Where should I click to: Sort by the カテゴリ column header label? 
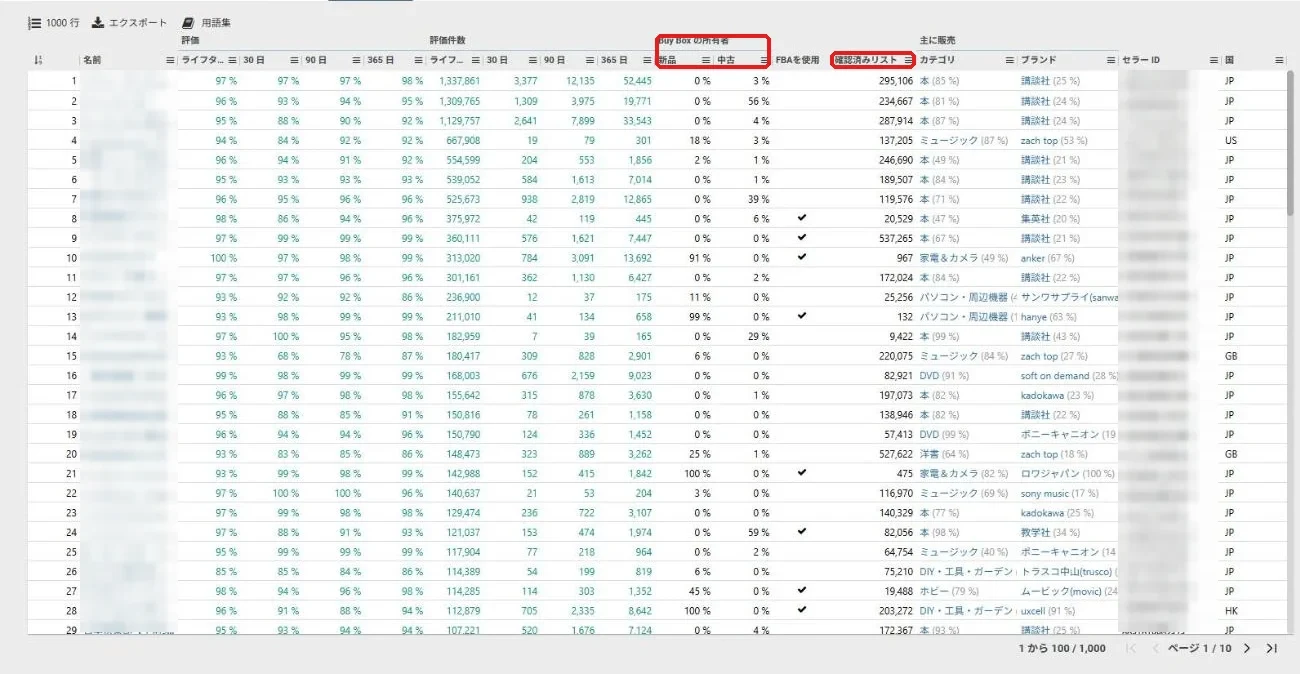936,60
